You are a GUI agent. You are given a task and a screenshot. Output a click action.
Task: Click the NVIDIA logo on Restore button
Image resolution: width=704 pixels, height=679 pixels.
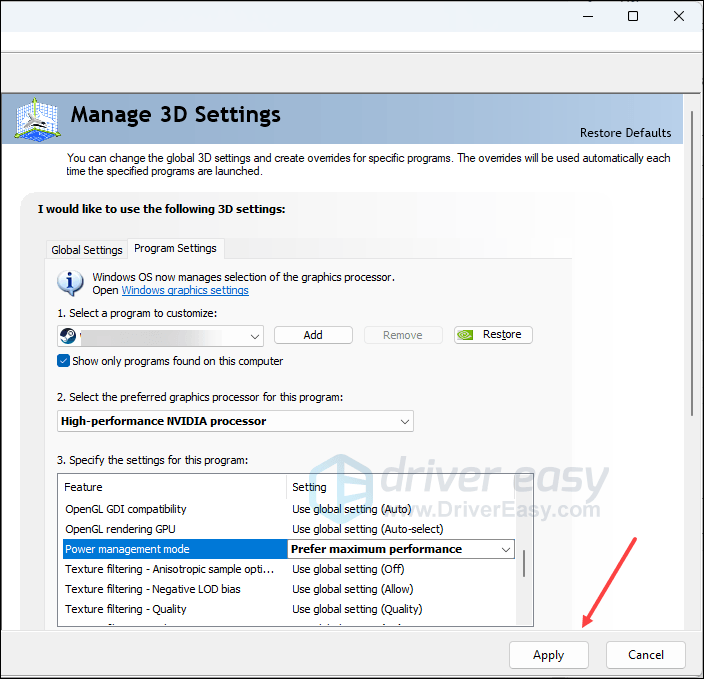click(466, 335)
